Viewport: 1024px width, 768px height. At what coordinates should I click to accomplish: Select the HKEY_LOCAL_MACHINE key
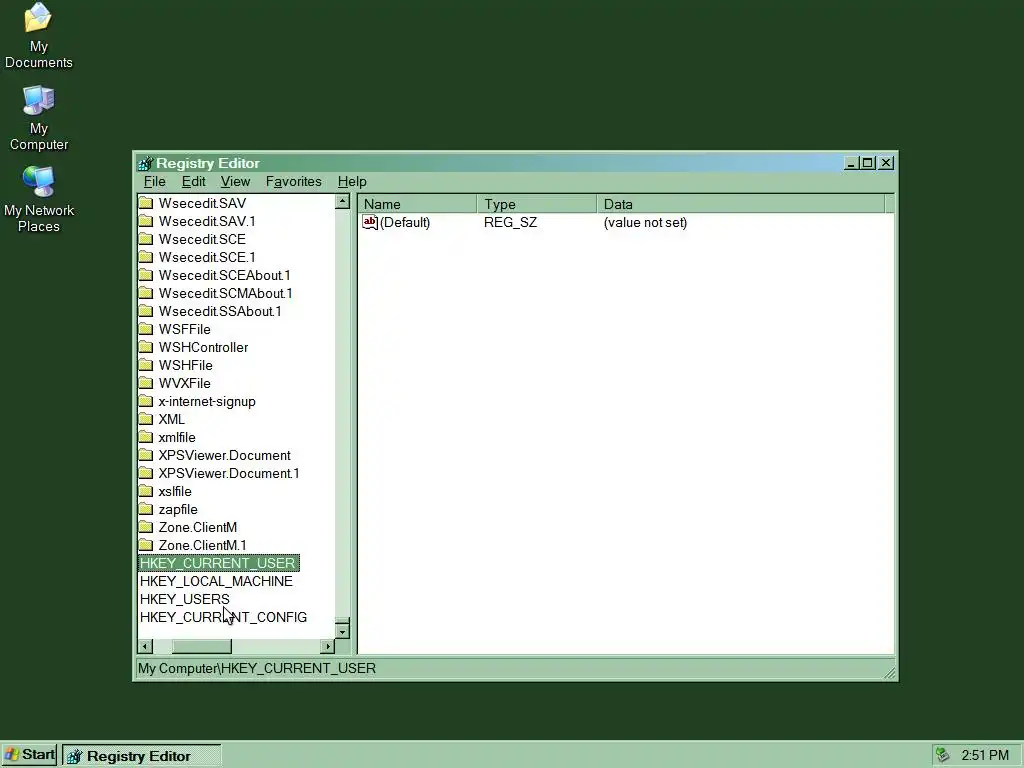tap(216, 581)
